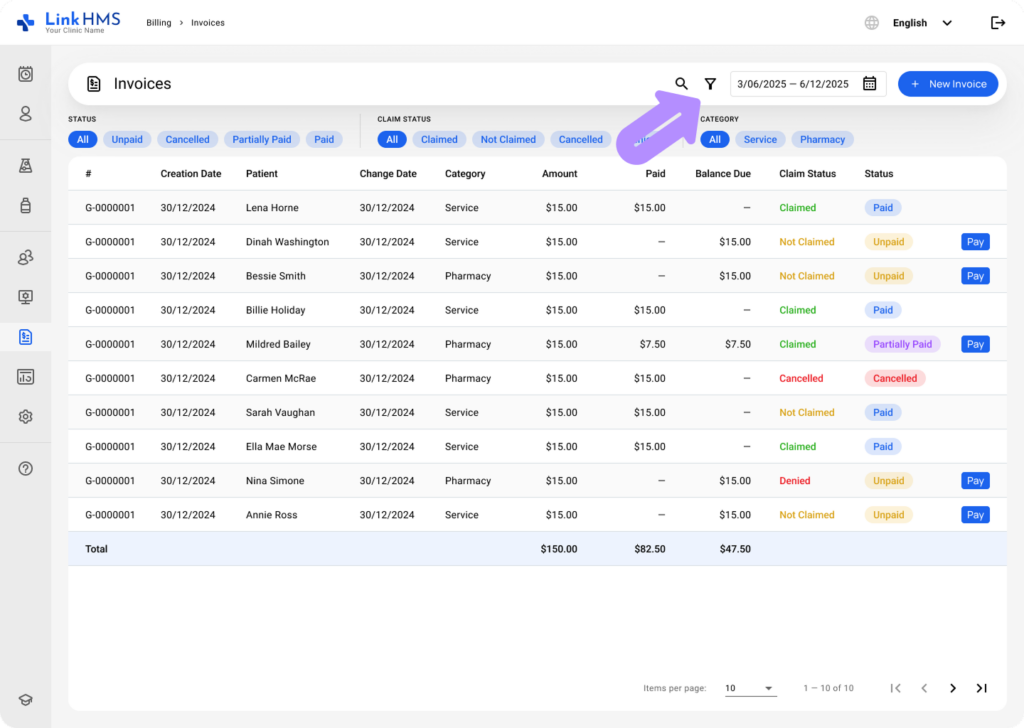
Task: Filter status by Paid
Action: coord(324,139)
